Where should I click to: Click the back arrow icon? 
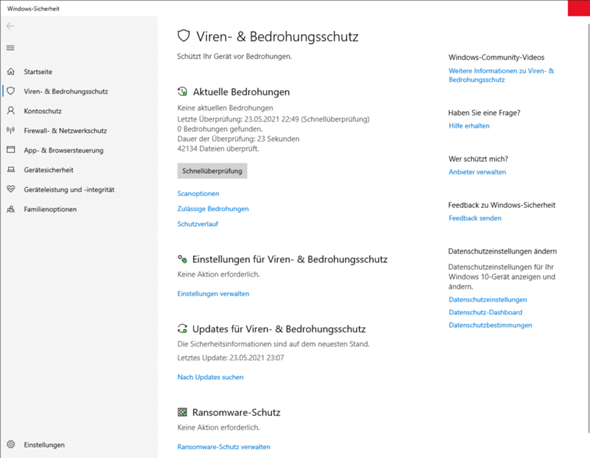point(10,26)
